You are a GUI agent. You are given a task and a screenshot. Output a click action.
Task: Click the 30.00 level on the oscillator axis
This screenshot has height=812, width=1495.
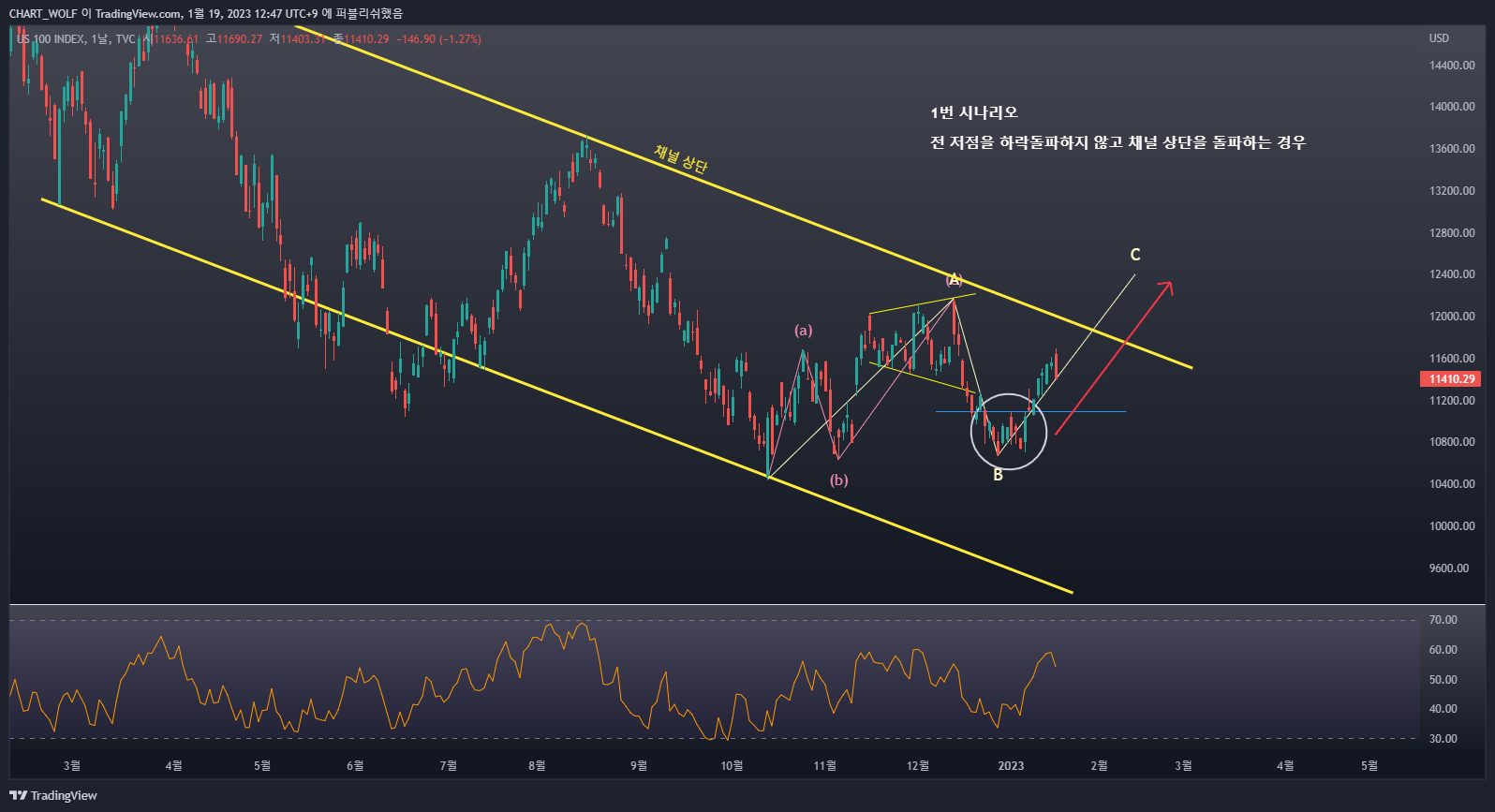[x=1443, y=739]
